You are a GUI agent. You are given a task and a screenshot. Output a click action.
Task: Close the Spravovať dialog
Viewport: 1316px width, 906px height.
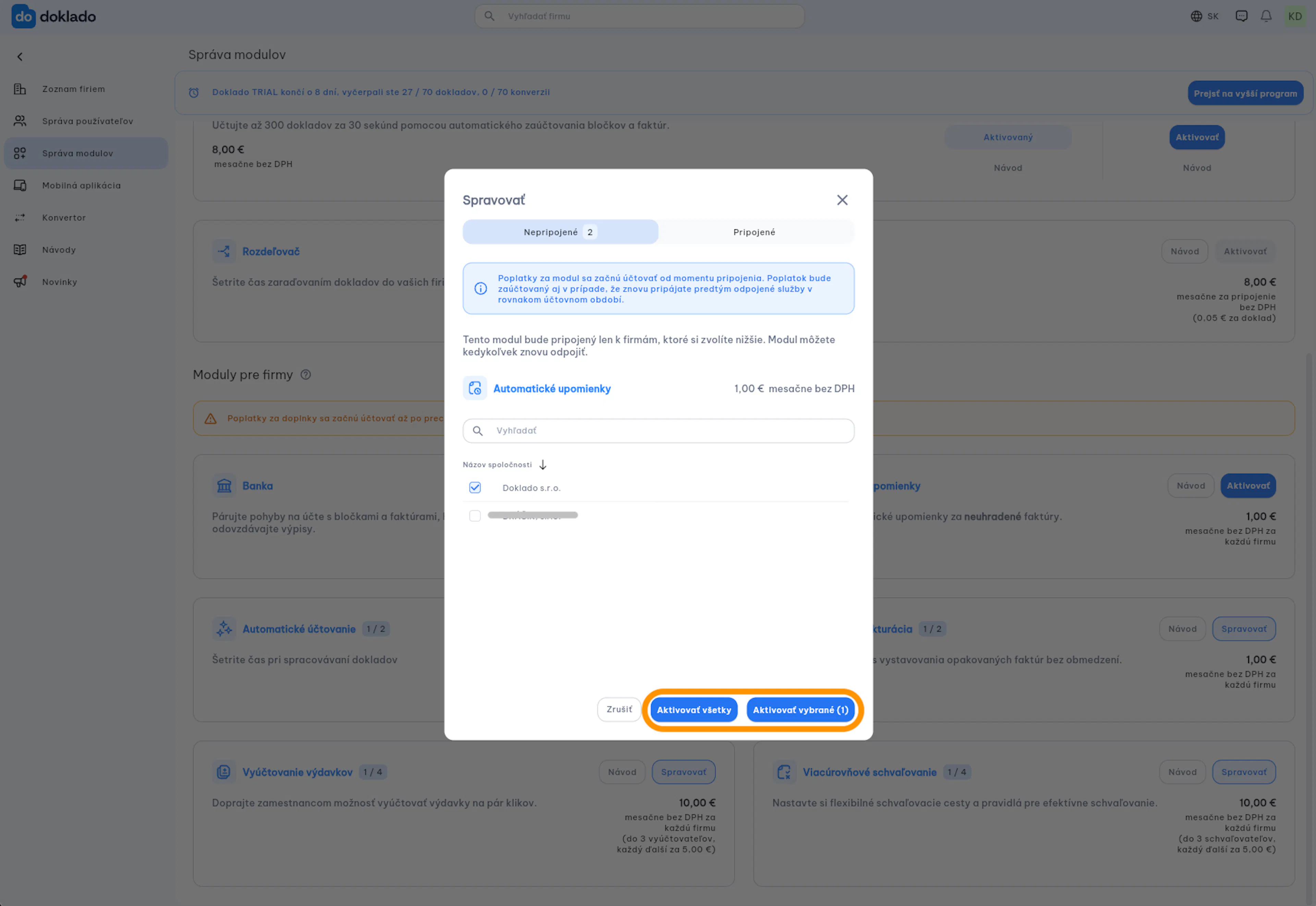pyautogui.click(x=842, y=200)
